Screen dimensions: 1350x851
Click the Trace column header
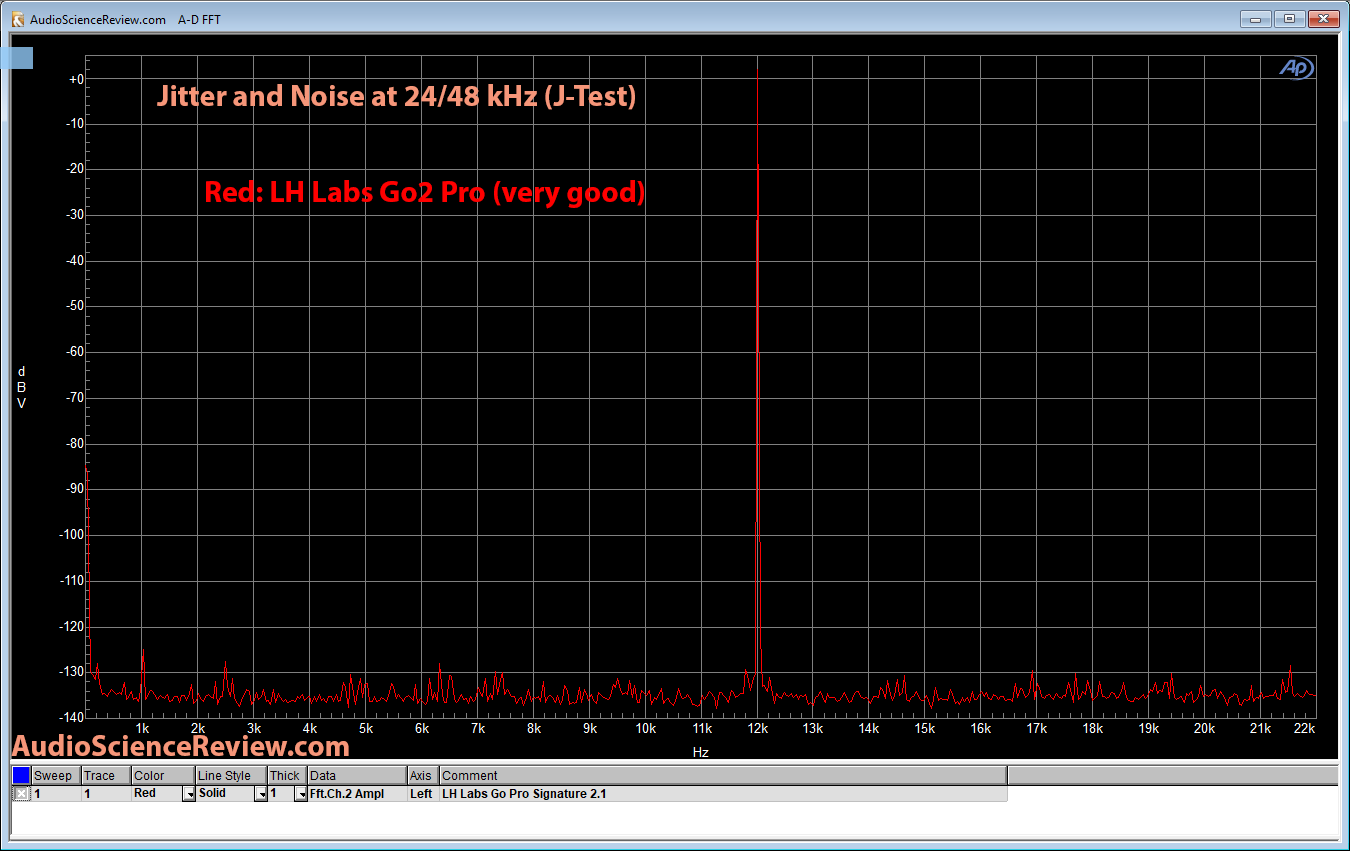pyautogui.click(x=106, y=775)
